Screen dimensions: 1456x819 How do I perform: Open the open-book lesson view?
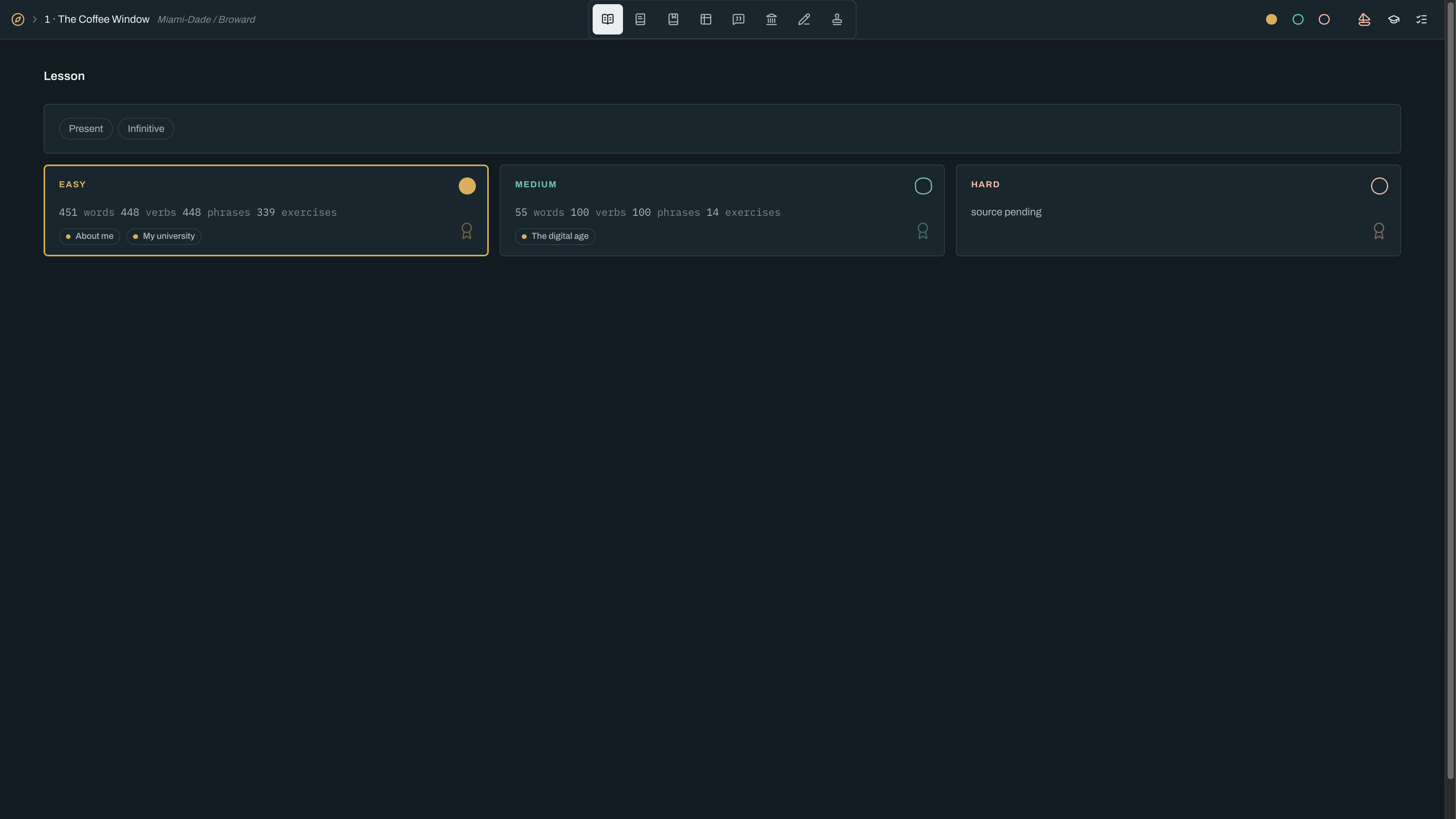click(607, 19)
